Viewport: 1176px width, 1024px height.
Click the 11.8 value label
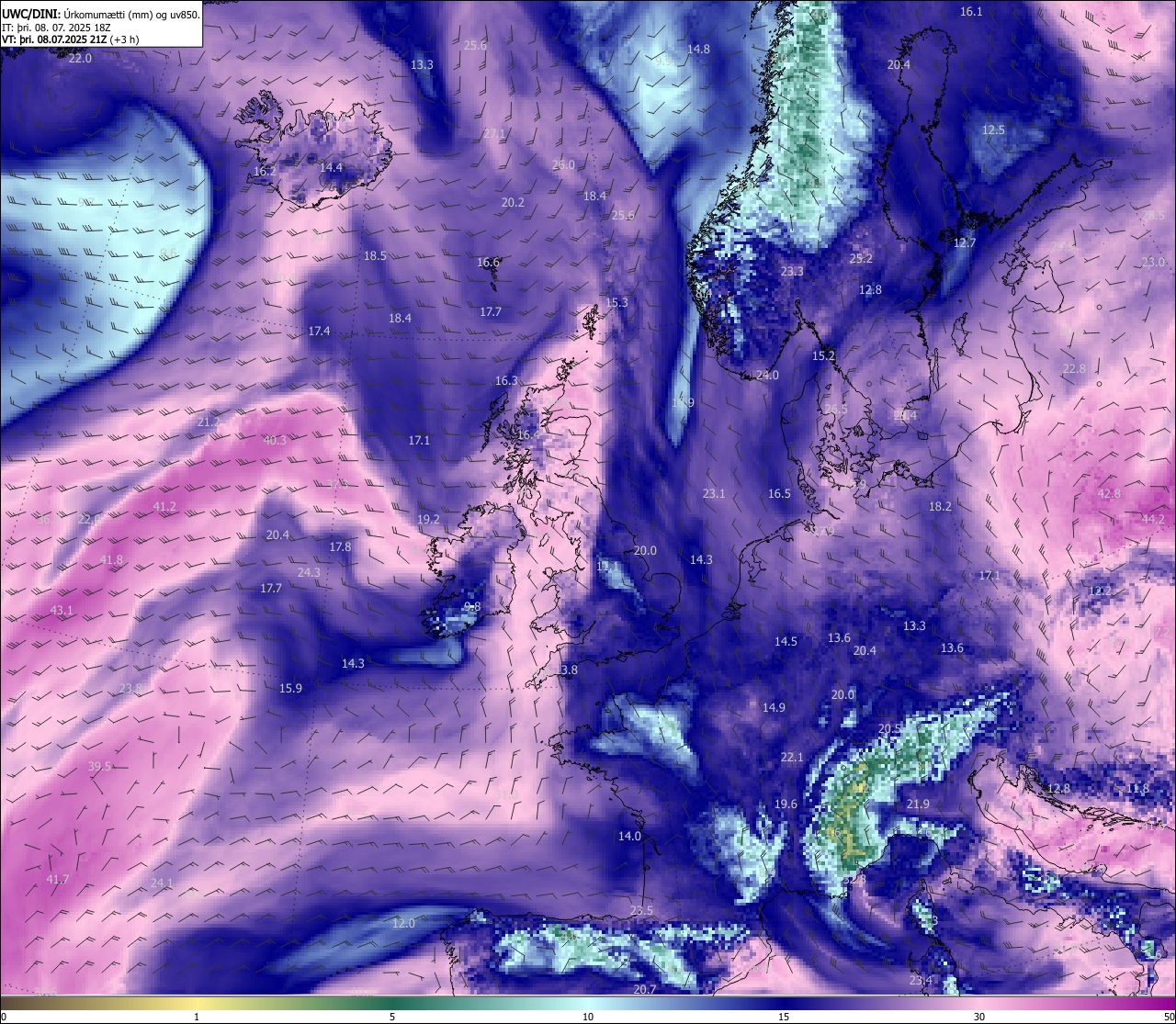tap(1137, 789)
